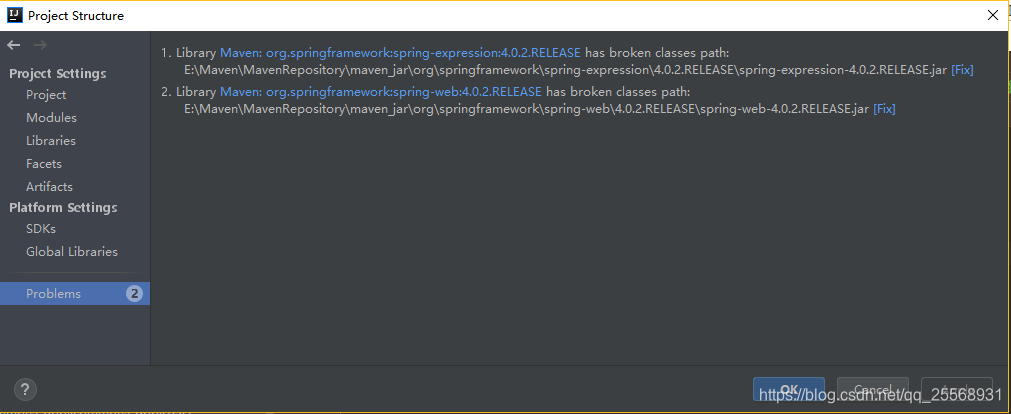
Task: Open the help question mark button
Action: point(25,389)
